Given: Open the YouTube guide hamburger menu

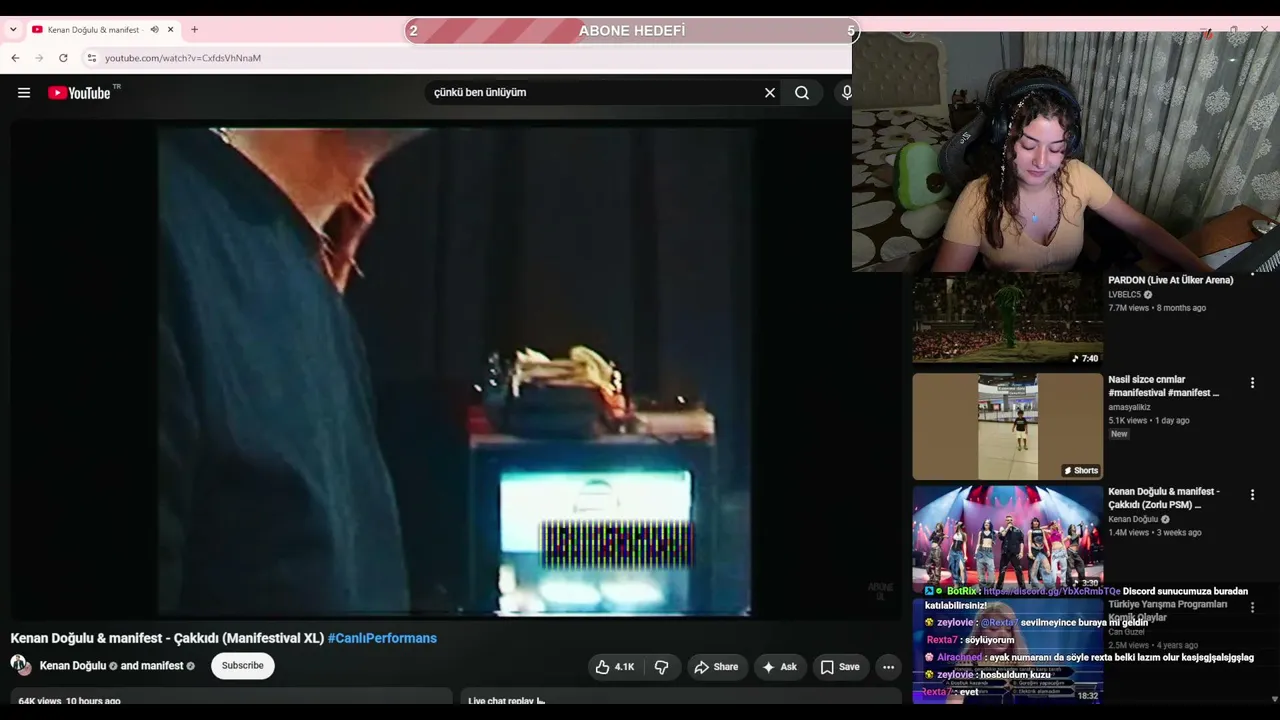Looking at the screenshot, I should pyautogui.click(x=24, y=93).
